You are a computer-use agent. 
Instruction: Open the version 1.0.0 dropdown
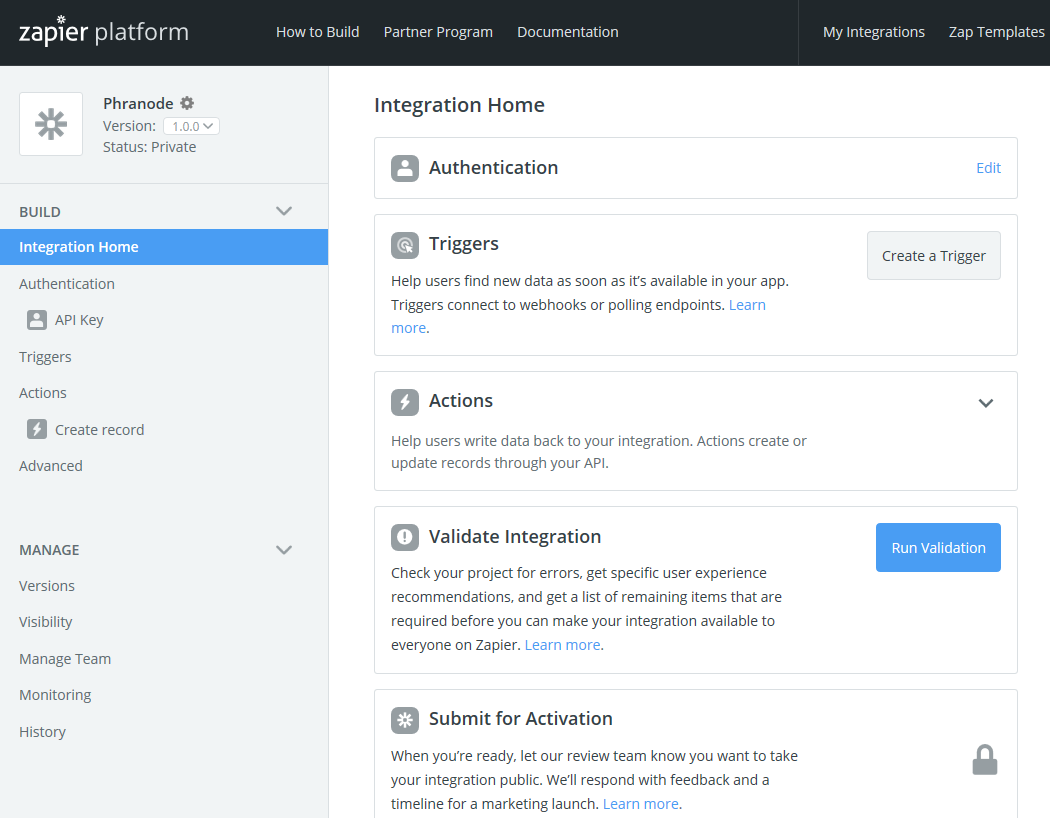point(191,126)
